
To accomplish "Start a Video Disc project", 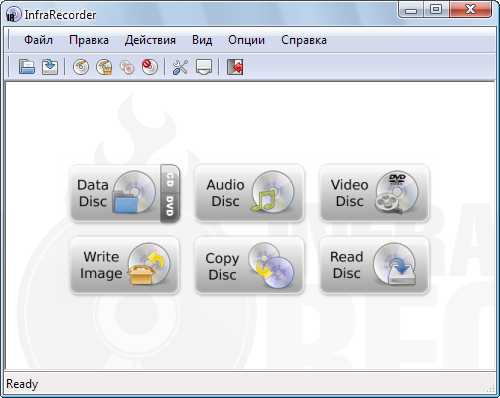I will tap(374, 193).
